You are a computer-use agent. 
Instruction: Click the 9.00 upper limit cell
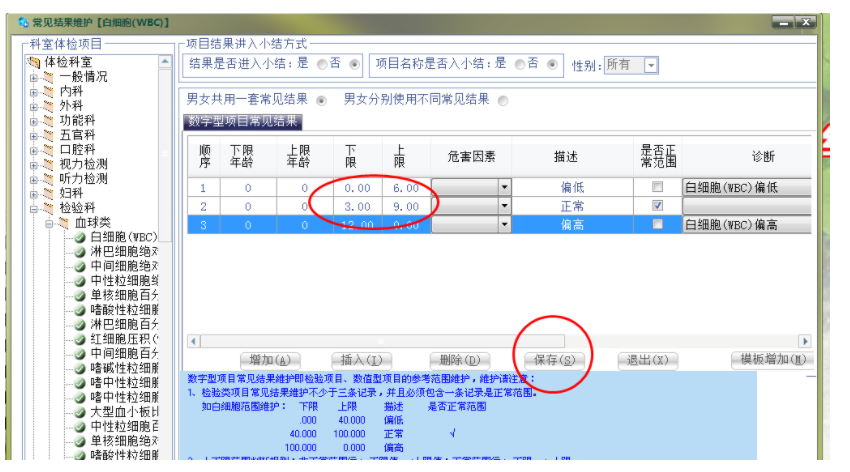406,206
